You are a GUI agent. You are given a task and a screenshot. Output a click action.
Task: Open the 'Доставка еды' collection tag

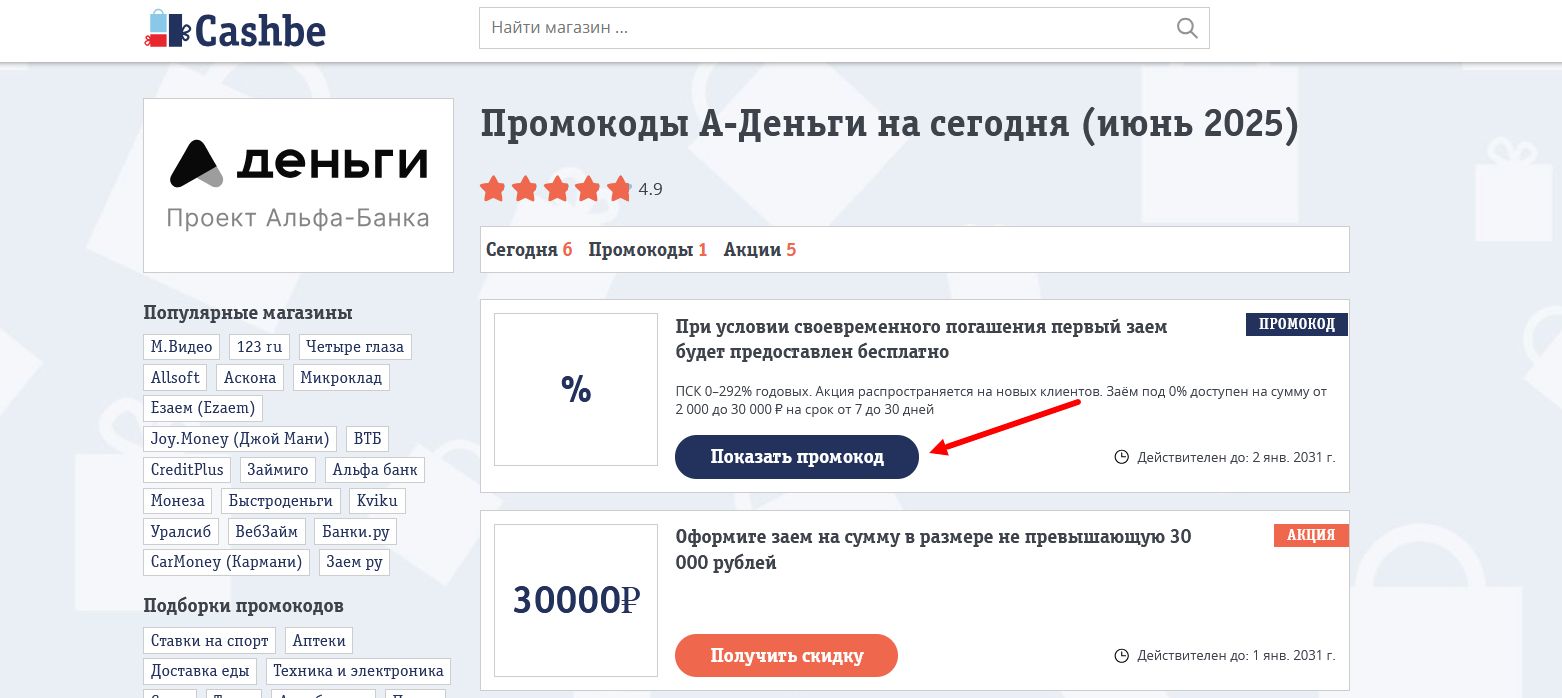click(200, 671)
